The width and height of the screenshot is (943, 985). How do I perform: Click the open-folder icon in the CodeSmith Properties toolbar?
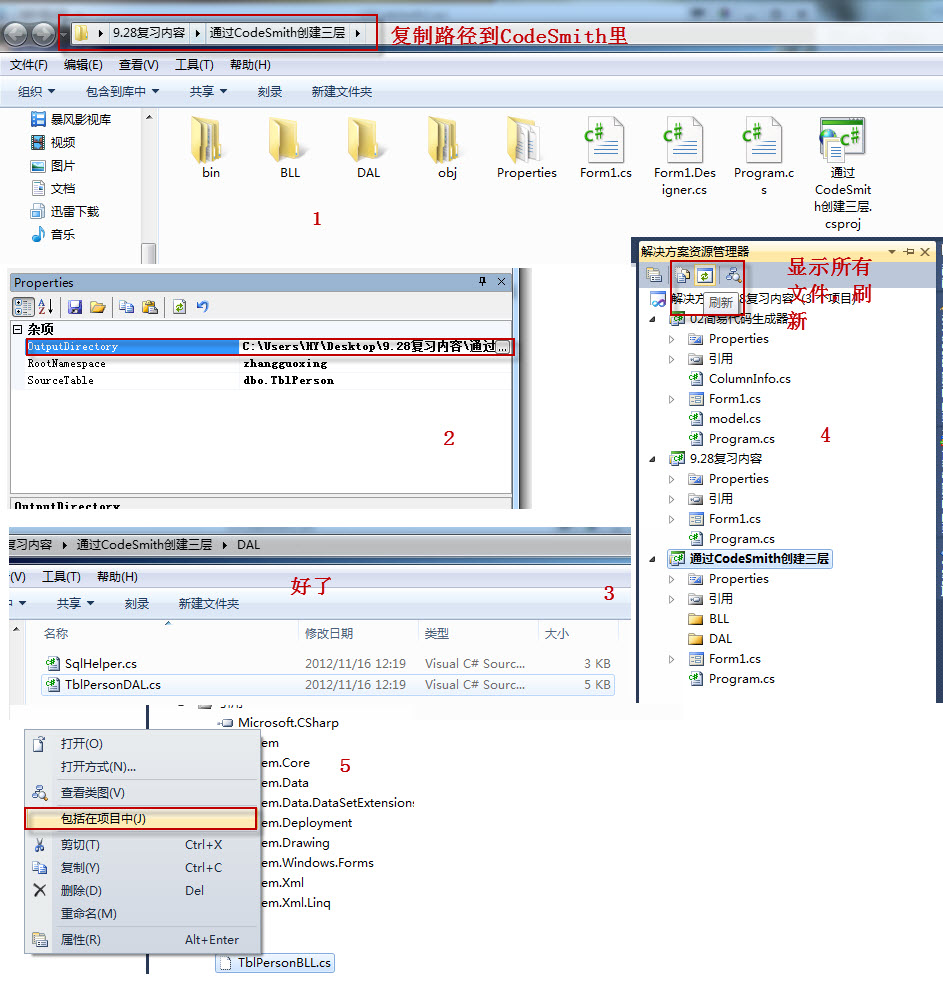click(x=97, y=307)
